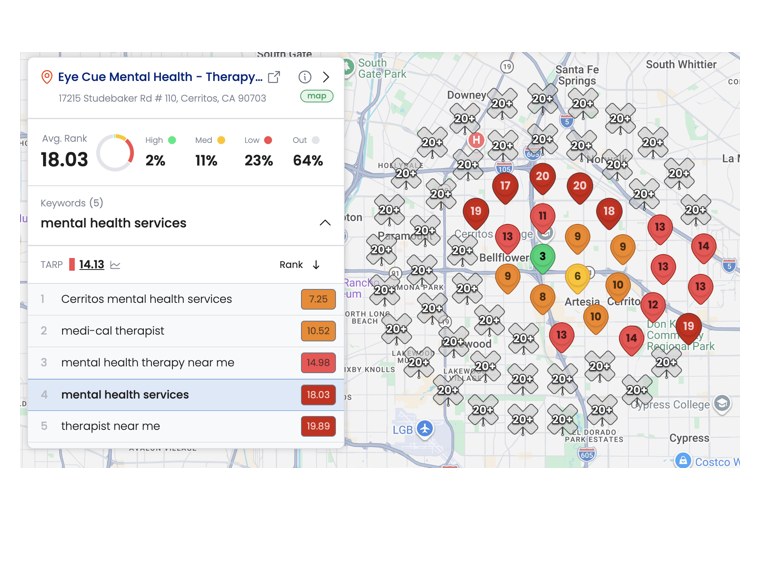760x580 pixels.
Task: Click the yellow map pin ranked 6
Action: click(x=577, y=278)
